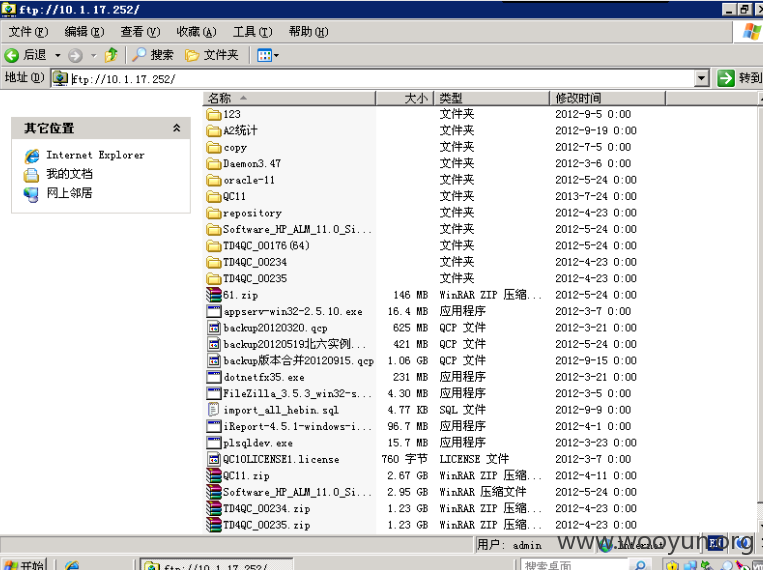Select the TD4QC_00176(64) folder icon
This screenshot has width=763, height=570.
(214, 246)
